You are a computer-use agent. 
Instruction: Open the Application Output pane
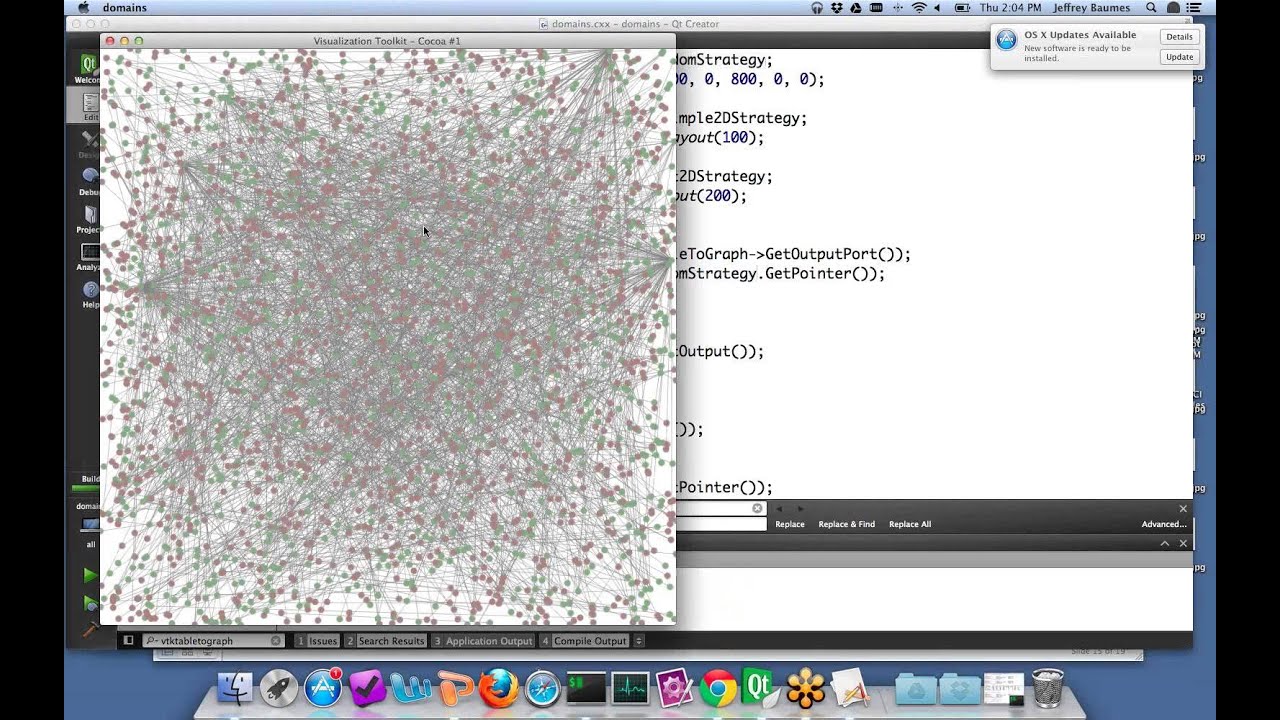[x=482, y=640]
